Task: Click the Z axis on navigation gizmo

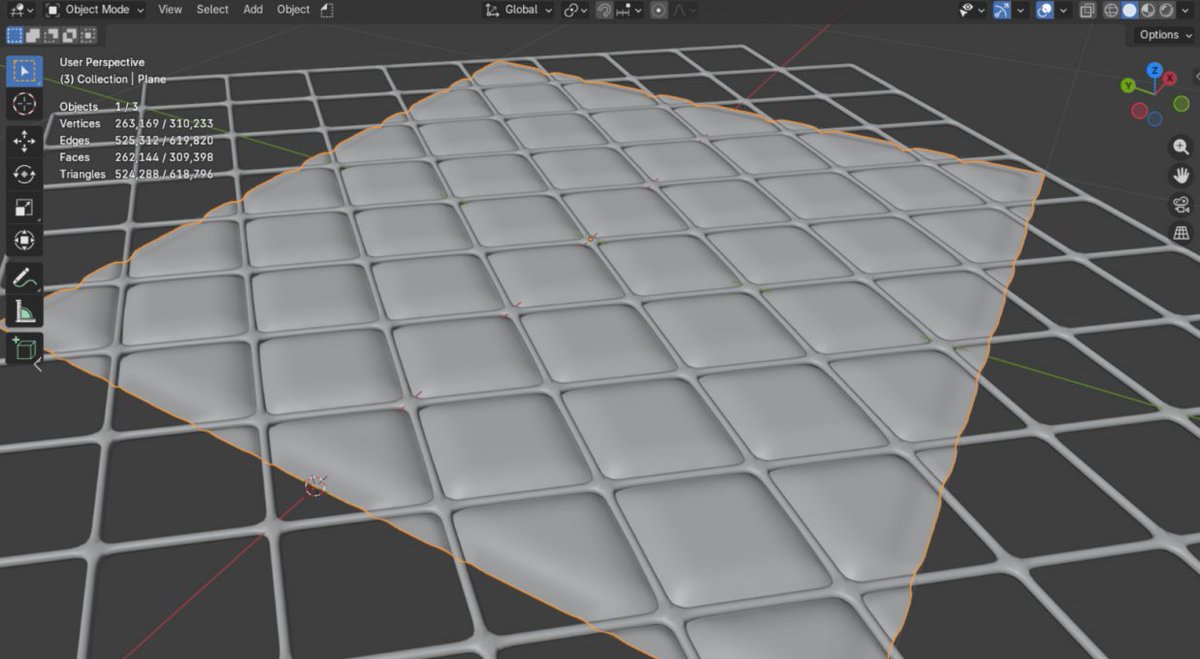Action: click(1154, 70)
